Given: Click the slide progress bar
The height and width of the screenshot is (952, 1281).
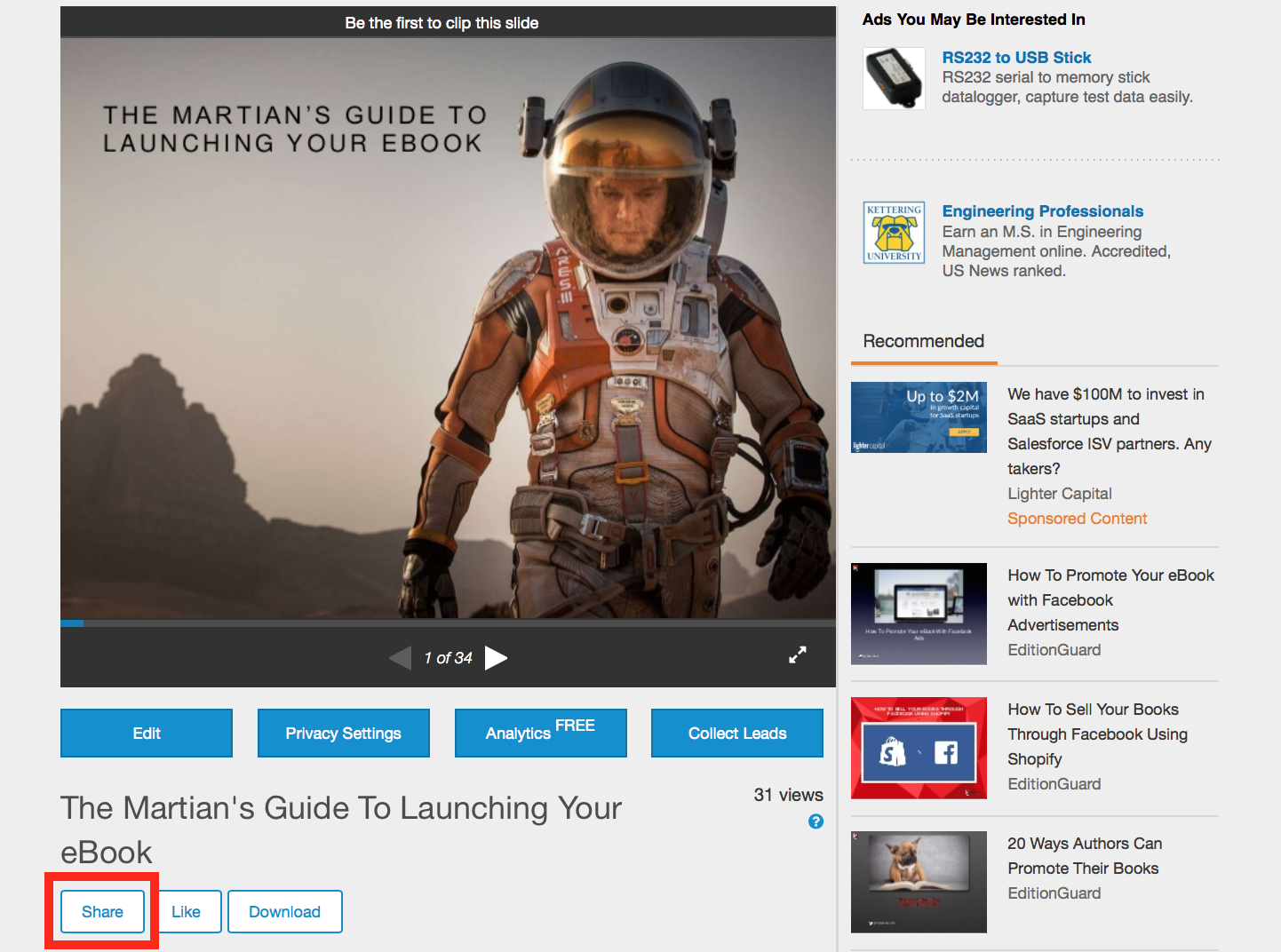Looking at the screenshot, I should [x=448, y=623].
